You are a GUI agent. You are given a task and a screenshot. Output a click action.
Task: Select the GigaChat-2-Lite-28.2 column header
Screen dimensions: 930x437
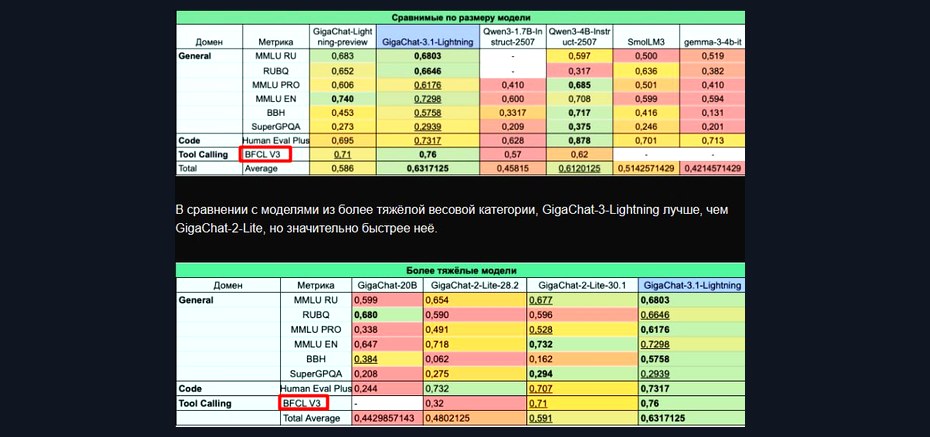point(474,285)
